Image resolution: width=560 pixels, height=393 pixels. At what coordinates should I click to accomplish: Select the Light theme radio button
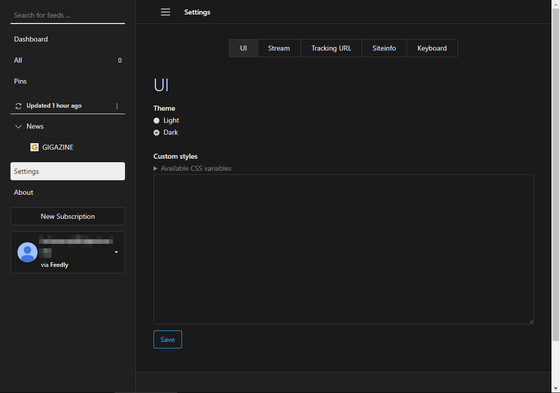(x=156, y=121)
